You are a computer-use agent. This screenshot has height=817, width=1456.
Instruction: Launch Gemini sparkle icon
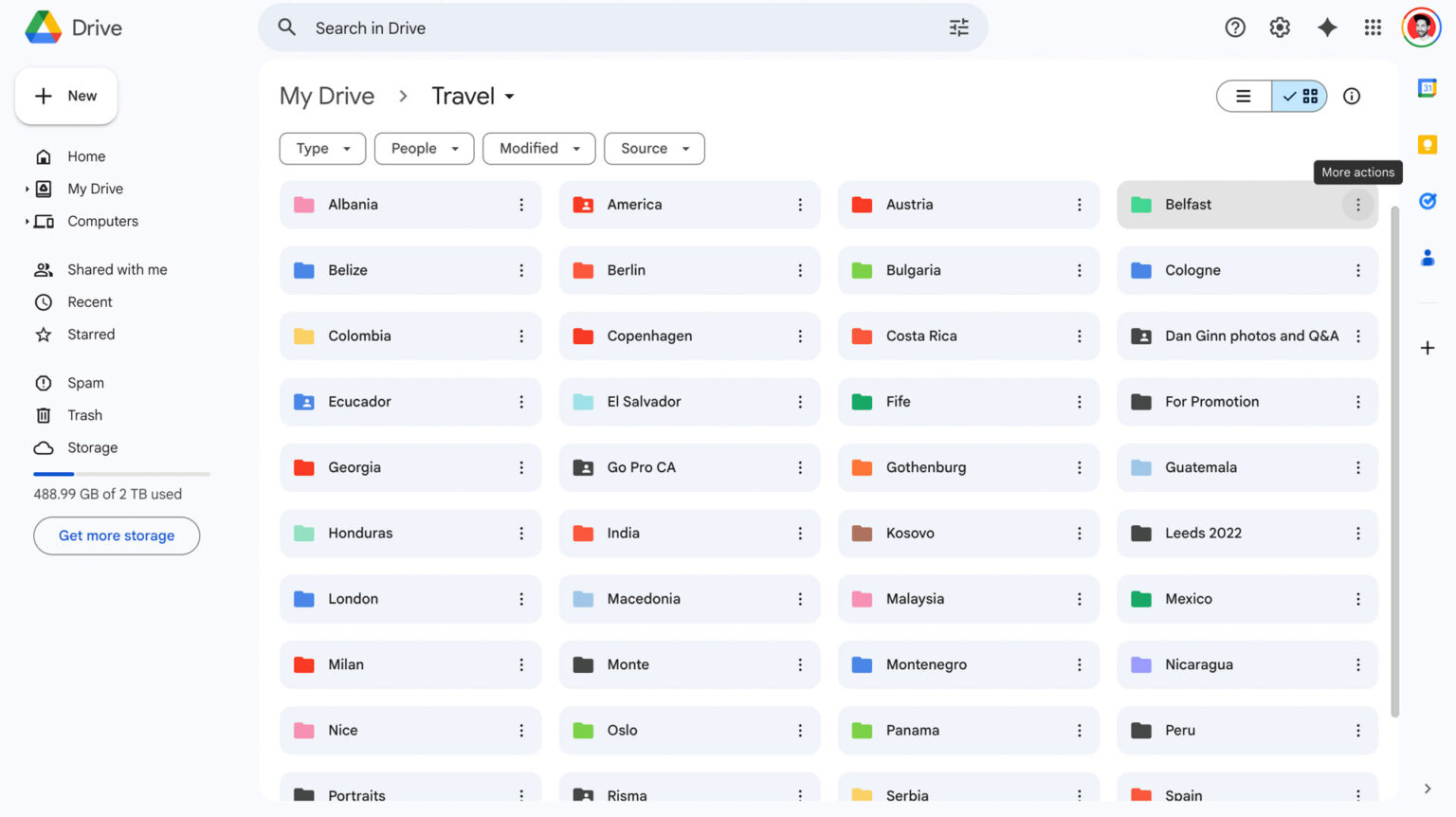coord(1327,27)
